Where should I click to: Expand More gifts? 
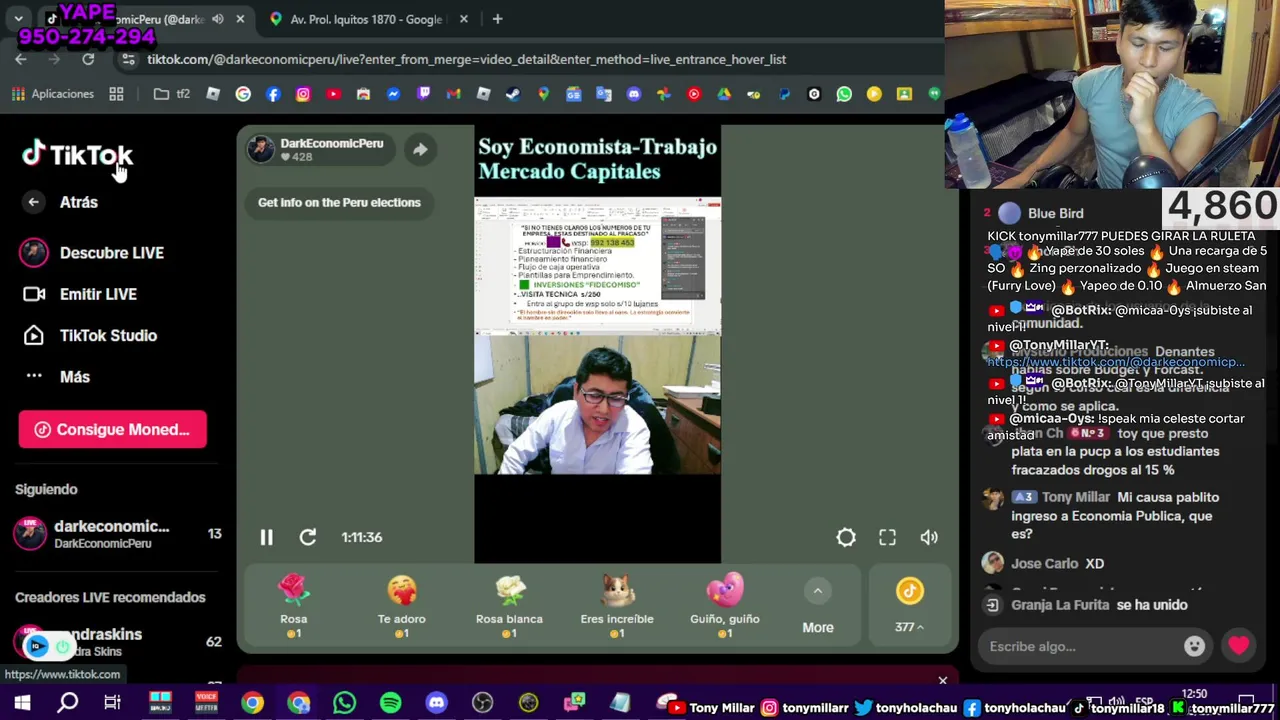pyautogui.click(x=817, y=607)
